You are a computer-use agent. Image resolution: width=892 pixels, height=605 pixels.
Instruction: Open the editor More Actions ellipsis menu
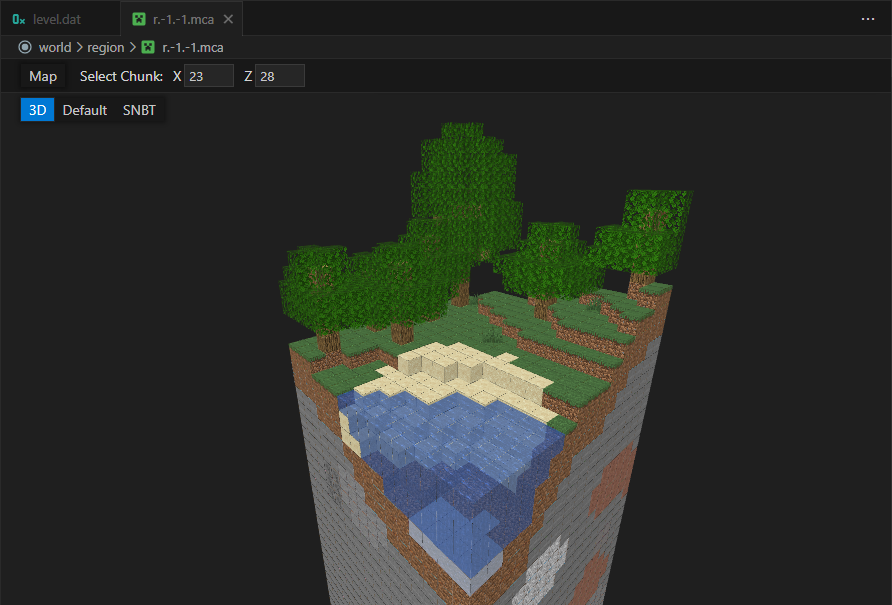[x=867, y=19]
